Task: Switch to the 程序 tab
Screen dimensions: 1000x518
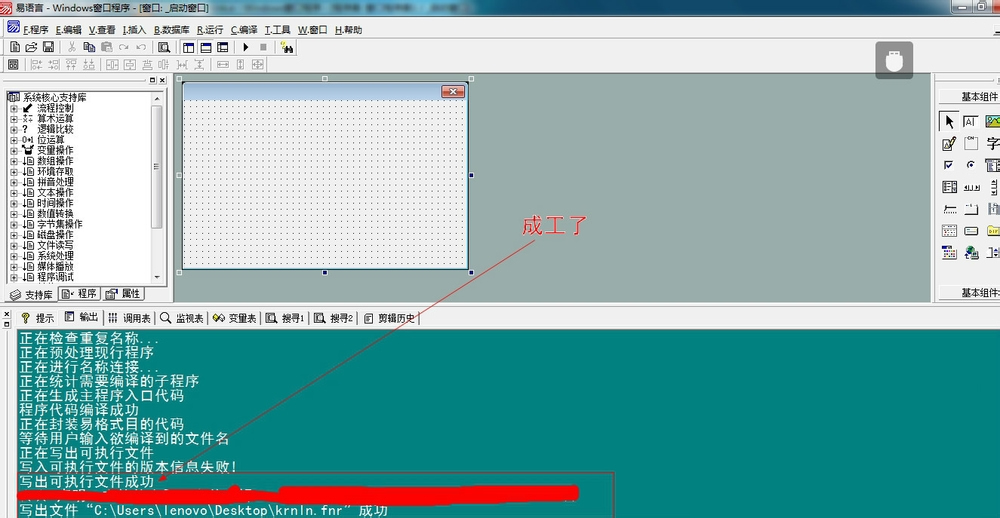Action: (x=80, y=294)
